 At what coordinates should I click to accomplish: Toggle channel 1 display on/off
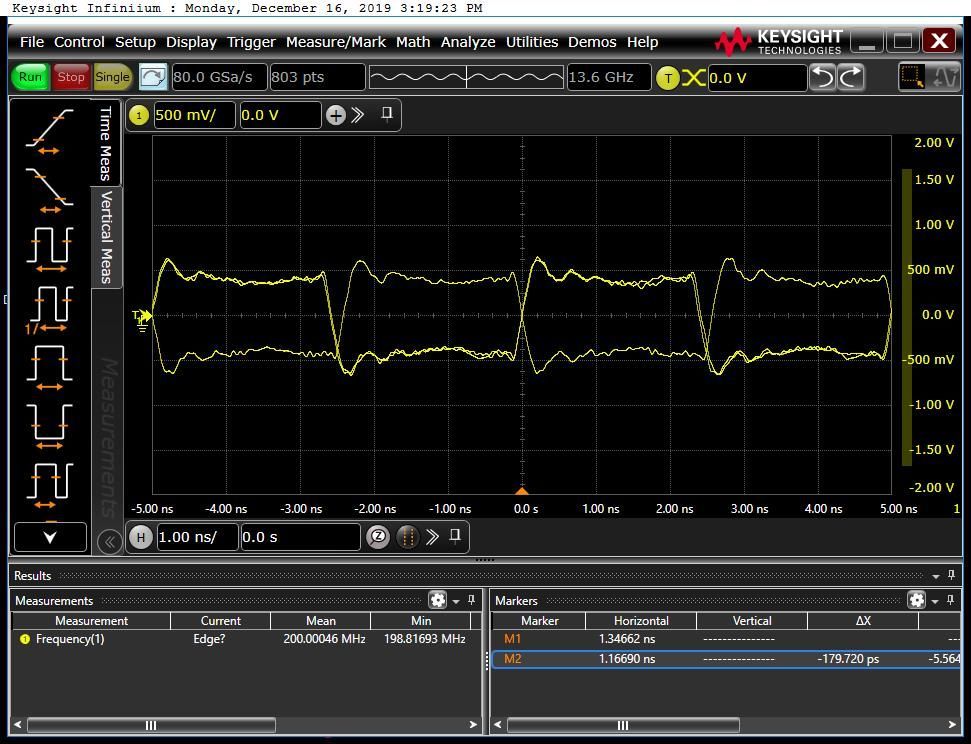pos(139,115)
